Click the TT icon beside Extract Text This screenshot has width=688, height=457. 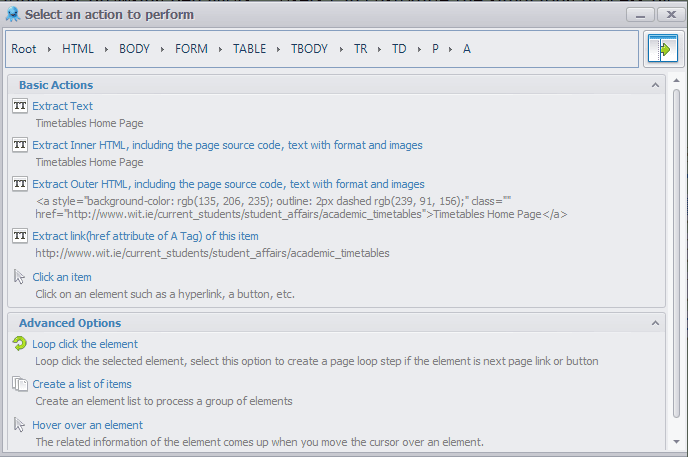click(x=20, y=106)
